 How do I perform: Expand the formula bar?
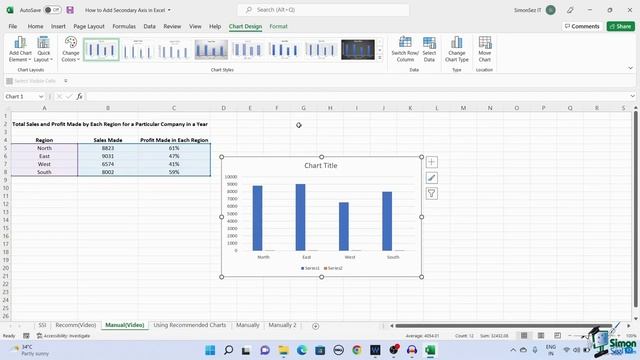pos(632,96)
